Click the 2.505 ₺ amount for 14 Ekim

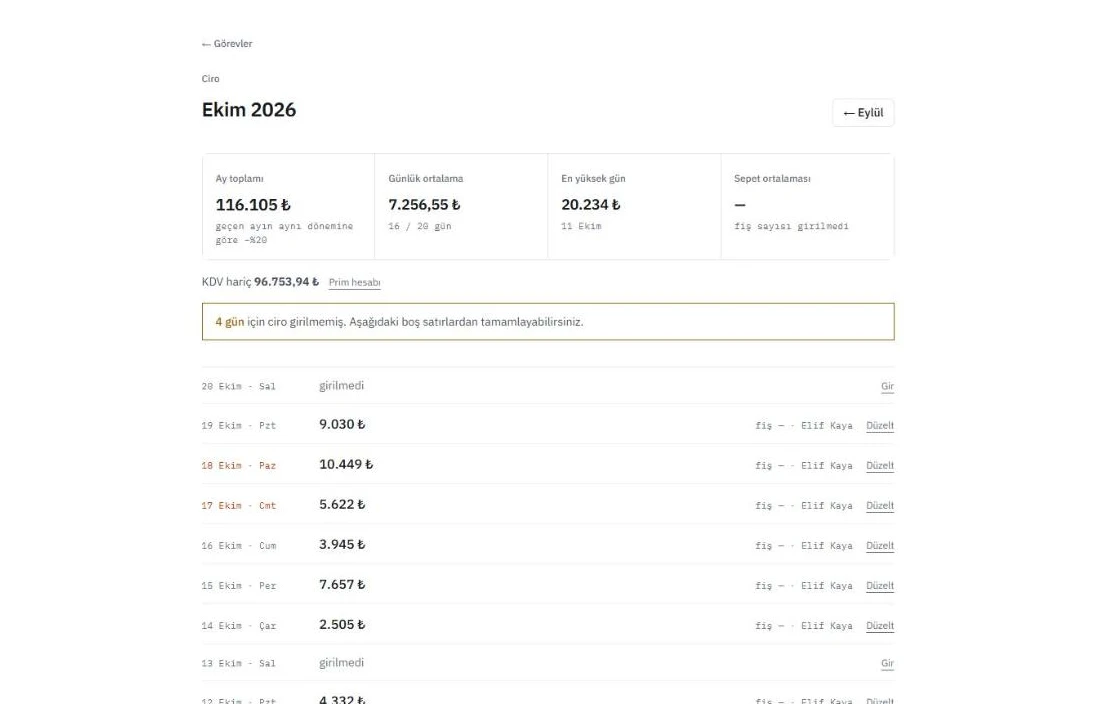click(x=342, y=624)
